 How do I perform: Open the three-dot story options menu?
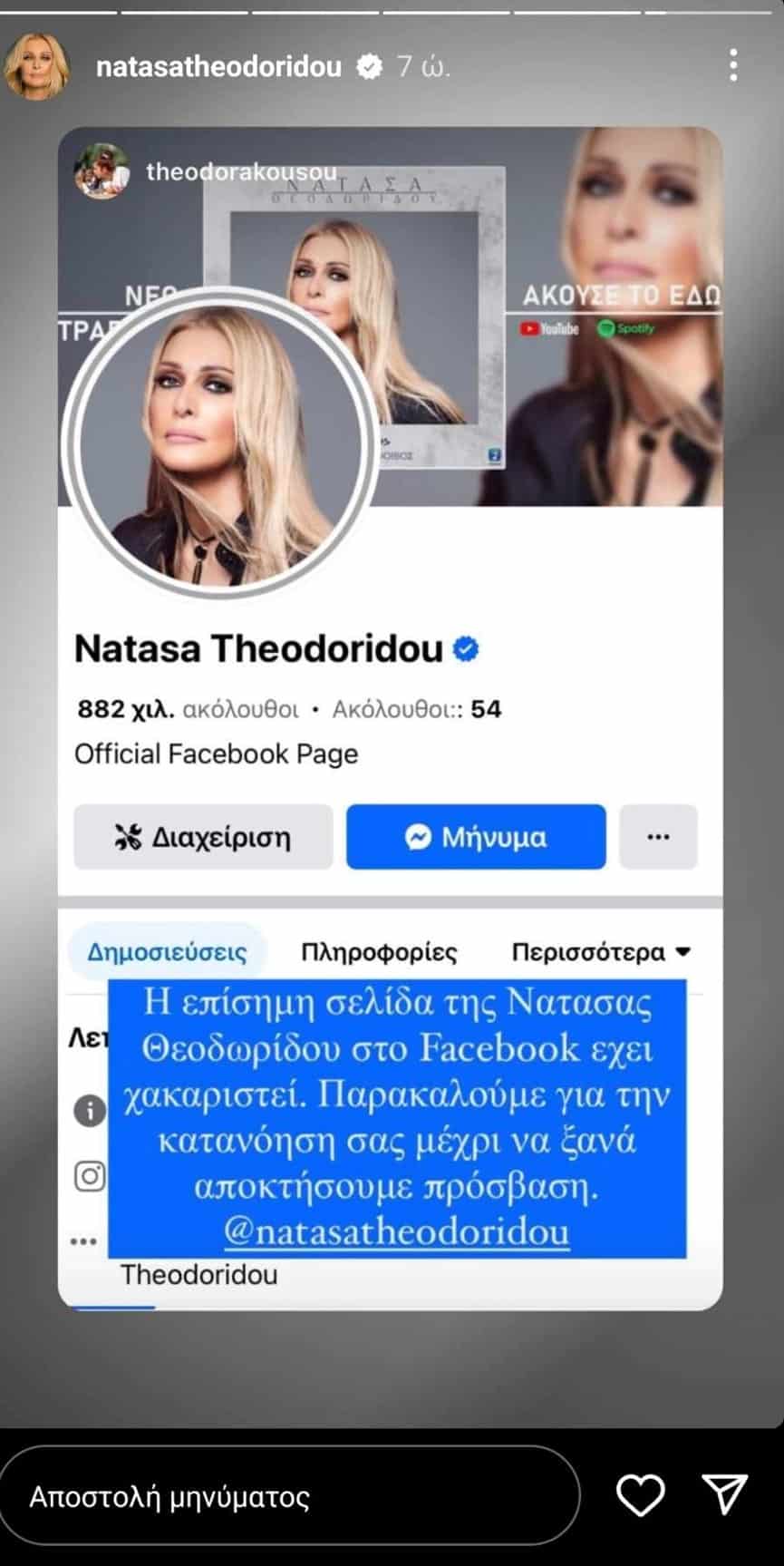click(x=733, y=66)
